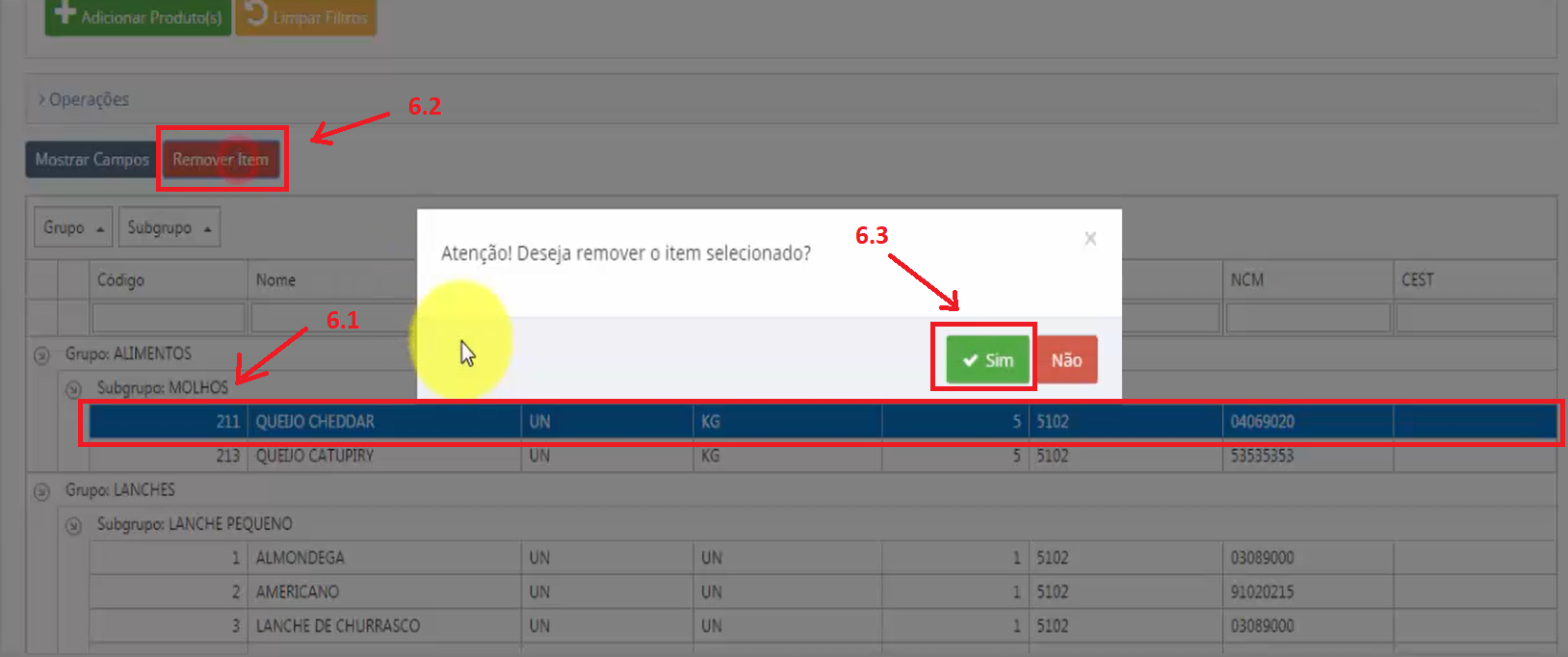Click NCM value 91020215
Screen dimensions: 1568x657
1263,591
